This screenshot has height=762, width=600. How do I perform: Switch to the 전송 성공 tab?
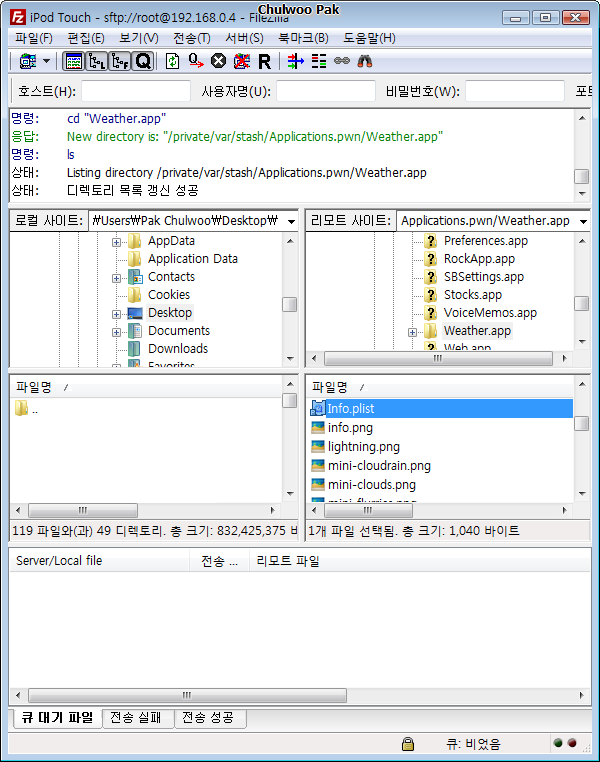pyautogui.click(x=208, y=717)
